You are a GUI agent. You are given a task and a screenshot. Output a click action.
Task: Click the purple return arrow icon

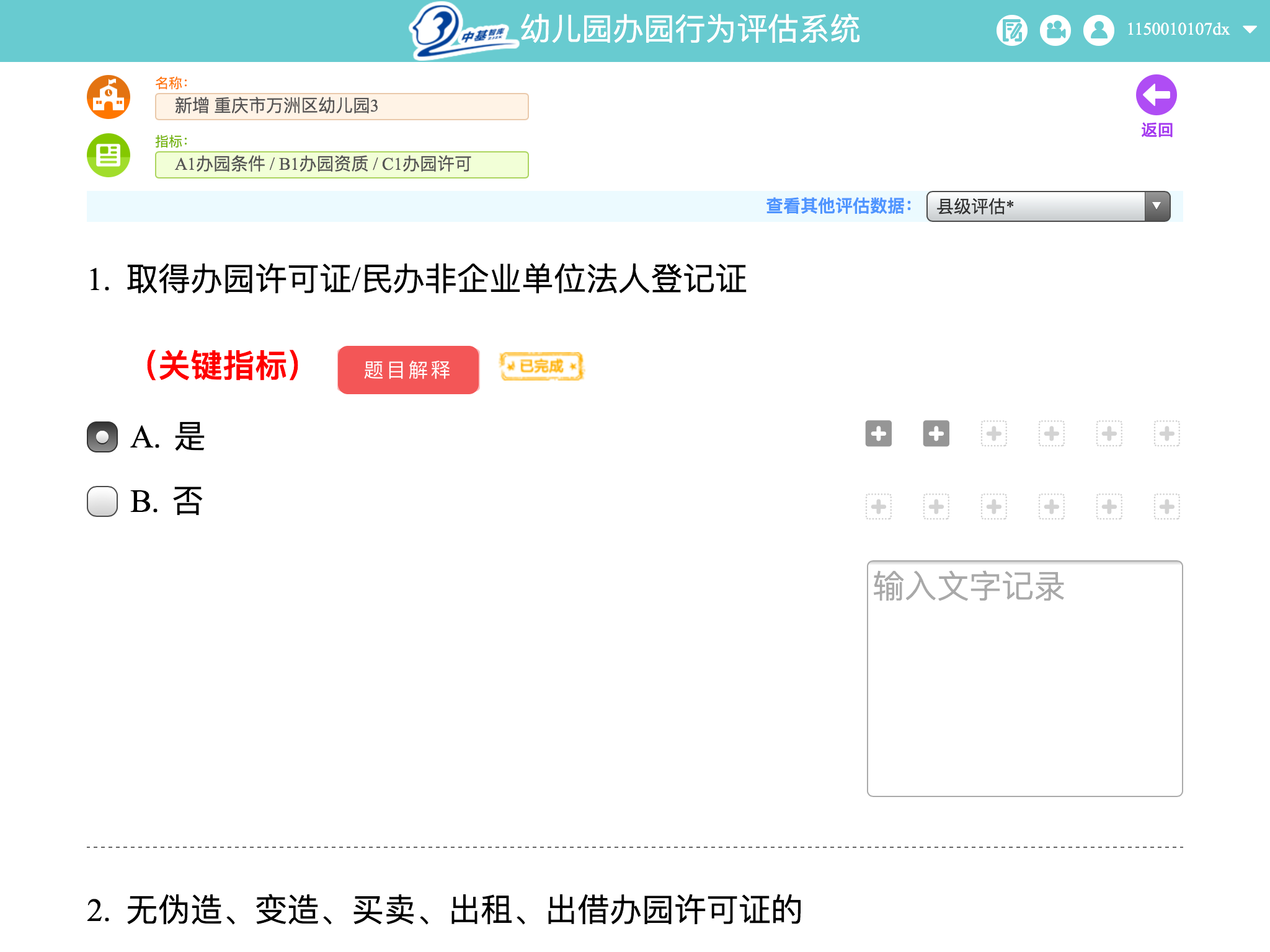pos(1156,95)
